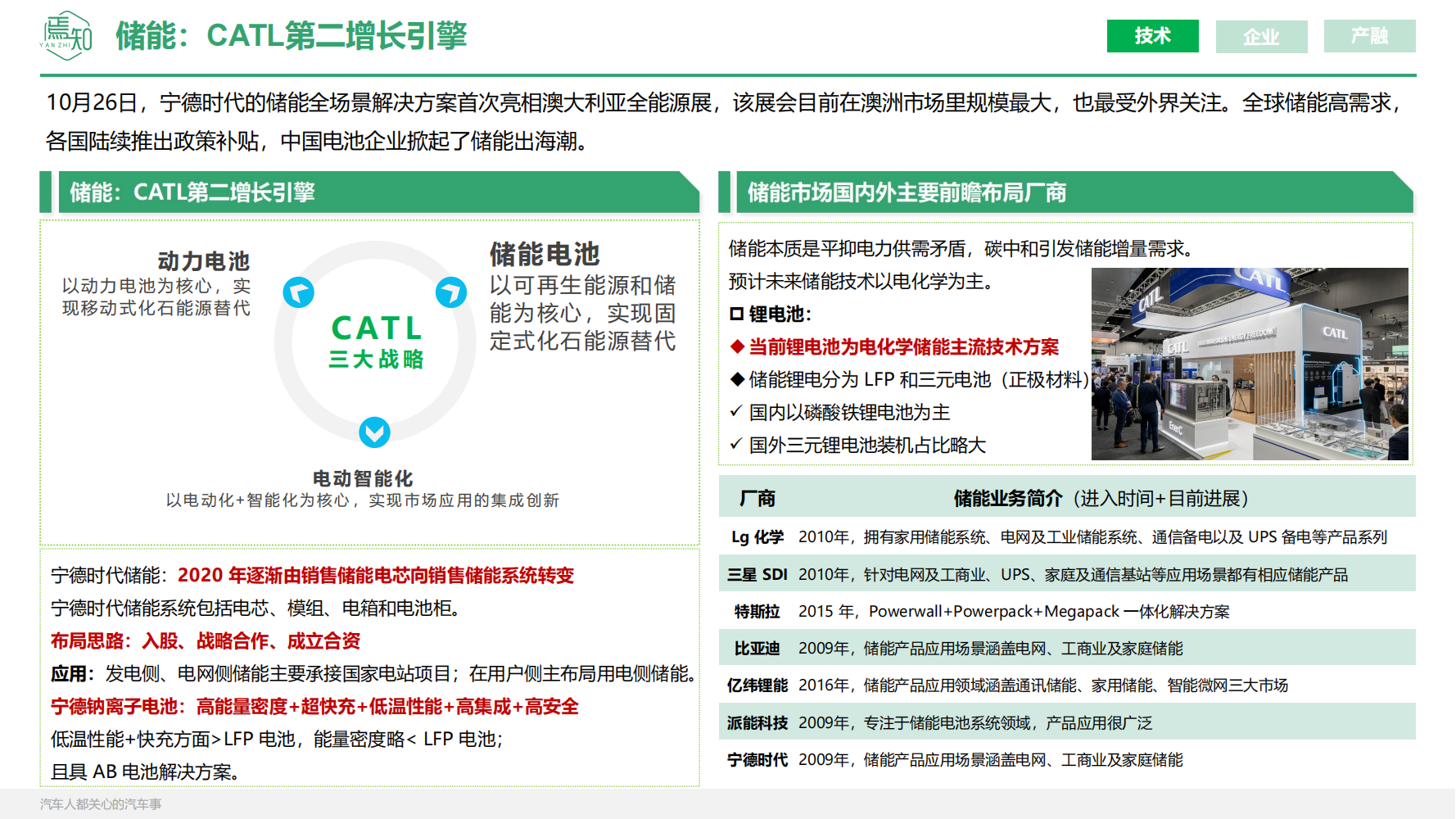This screenshot has height=819, width=1456.
Task: Switch to the 企业 tab
Action: pos(1261,36)
